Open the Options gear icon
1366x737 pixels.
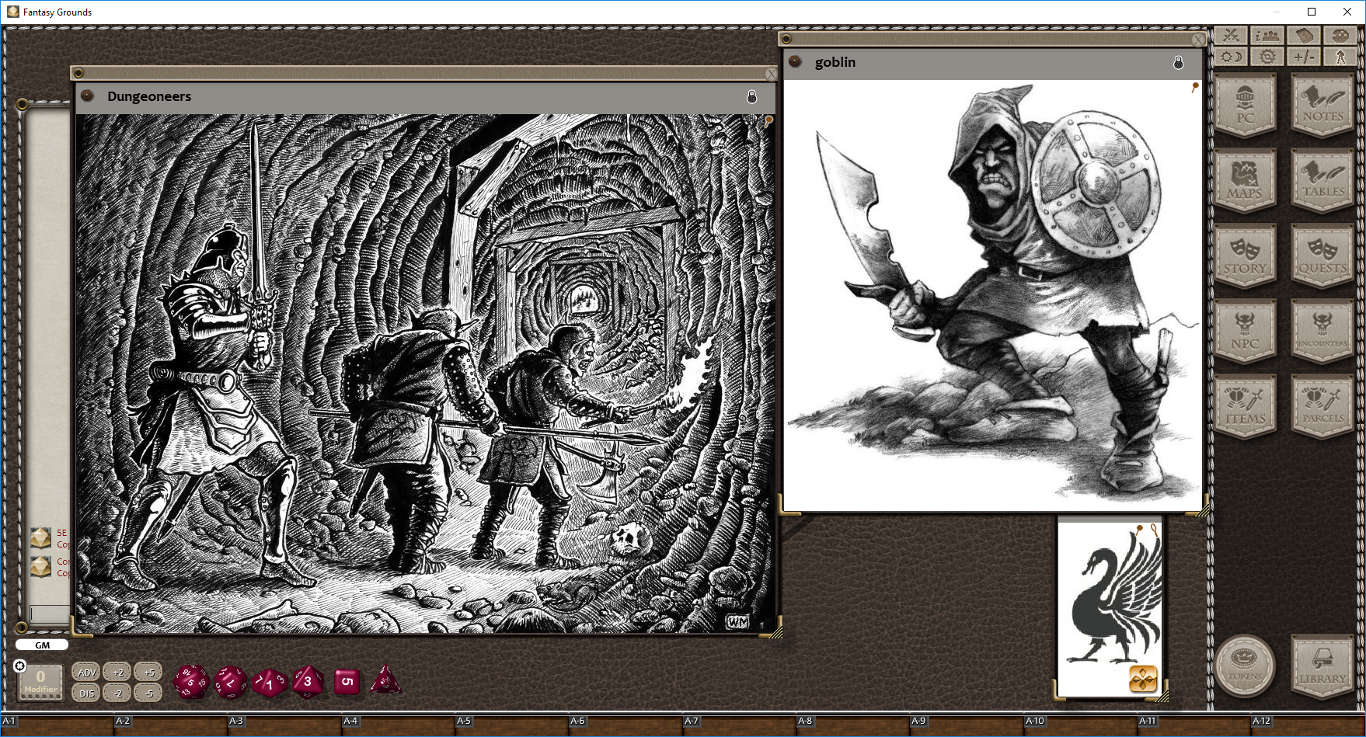pos(1266,56)
